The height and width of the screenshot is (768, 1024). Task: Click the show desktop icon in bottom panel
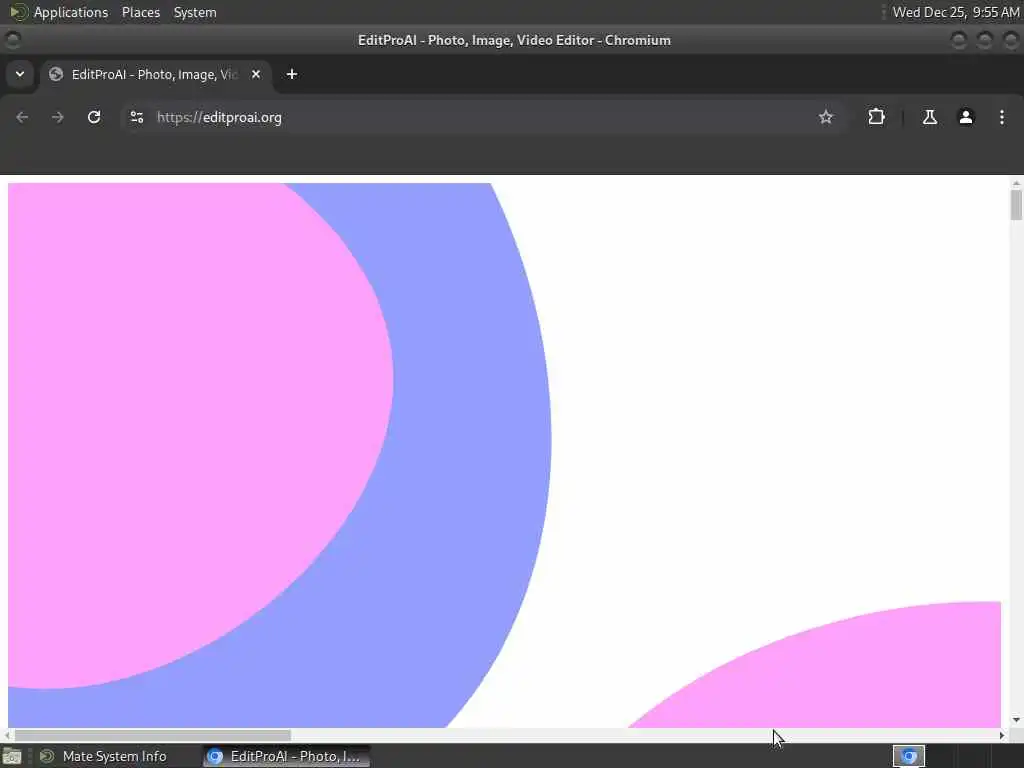click(12, 756)
